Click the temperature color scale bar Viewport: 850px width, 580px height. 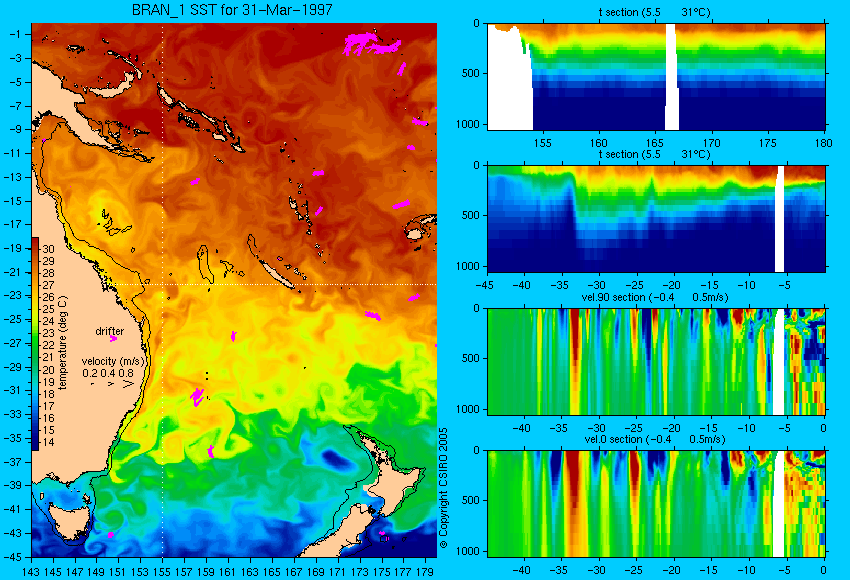pos(35,344)
